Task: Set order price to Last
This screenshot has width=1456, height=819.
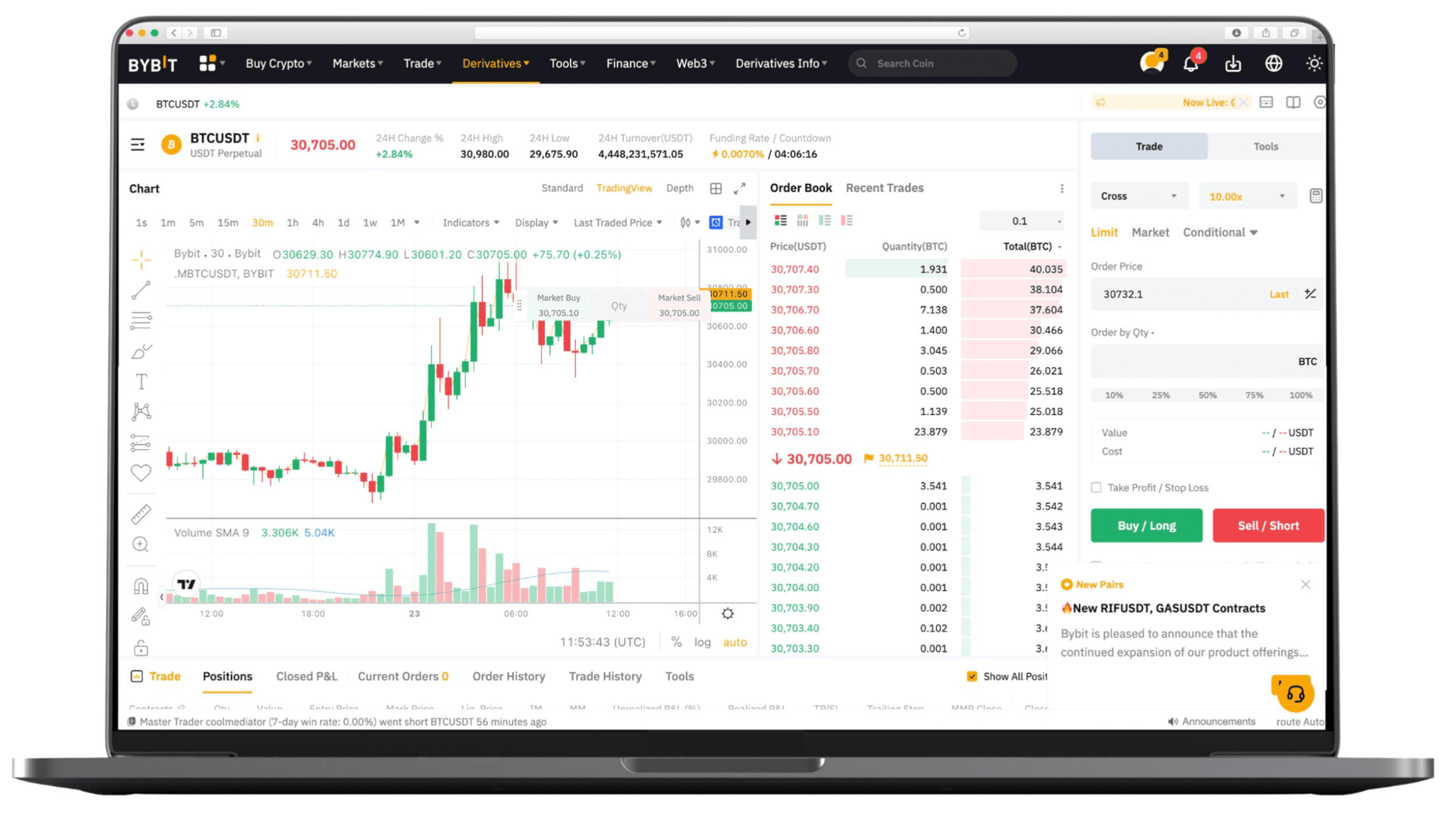Action: click(x=1278, y=293)
